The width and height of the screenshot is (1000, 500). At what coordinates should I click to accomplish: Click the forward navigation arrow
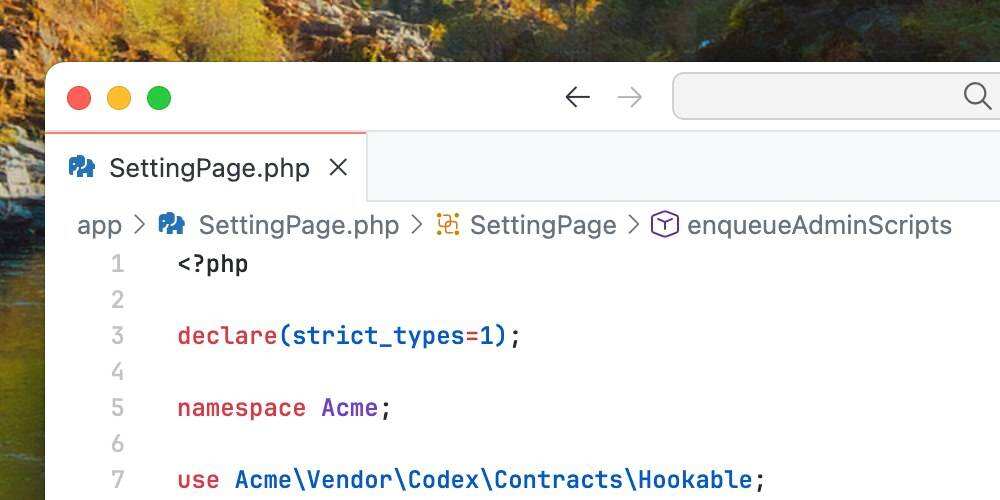(x=630, y=97)
